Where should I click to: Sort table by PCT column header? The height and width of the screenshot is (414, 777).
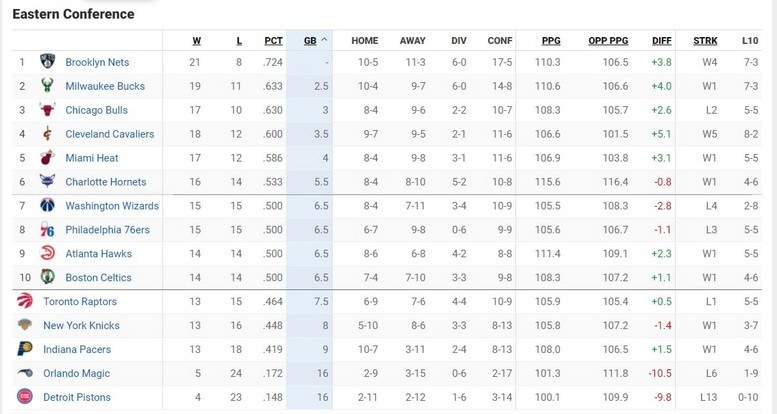[273, 41]
